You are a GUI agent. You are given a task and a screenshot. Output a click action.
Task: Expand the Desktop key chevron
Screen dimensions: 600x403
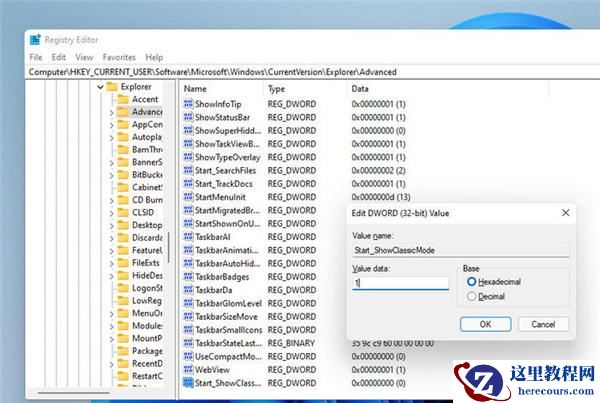pos(111,226)
